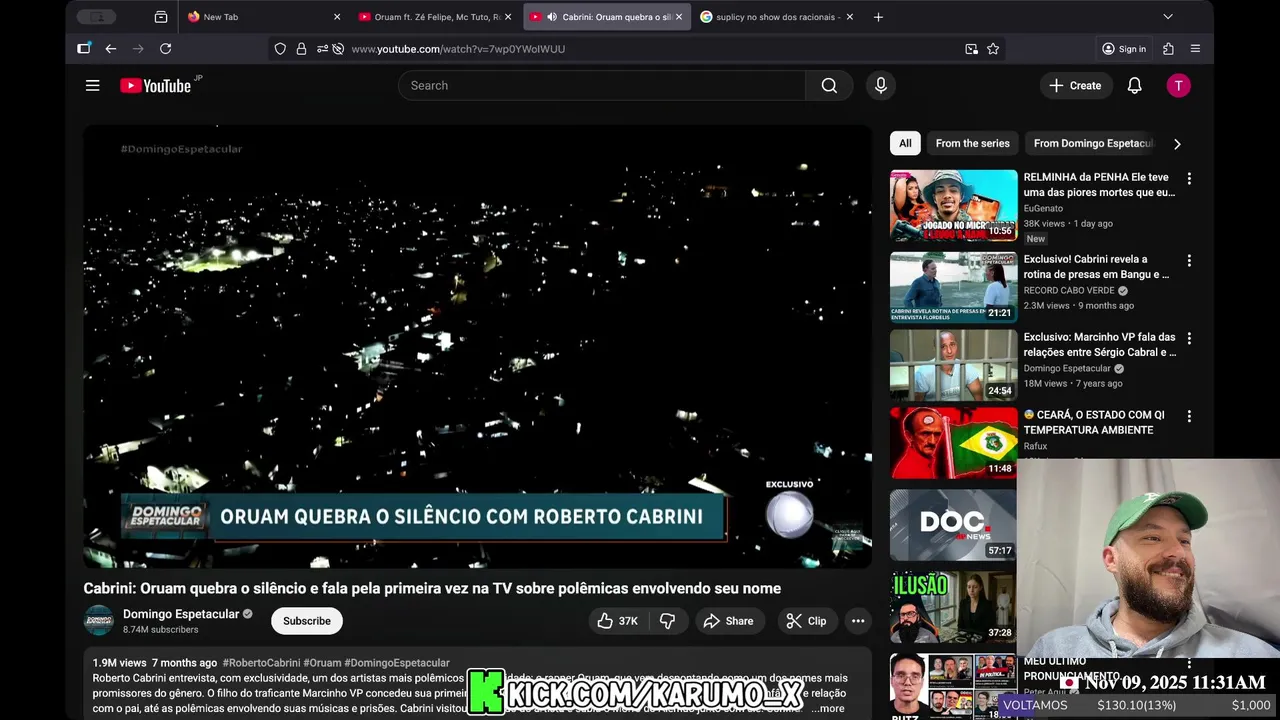This screenshot has height=720, width=1280.
Task: Reload the page with the refresh icon
Action: [166, 49]
